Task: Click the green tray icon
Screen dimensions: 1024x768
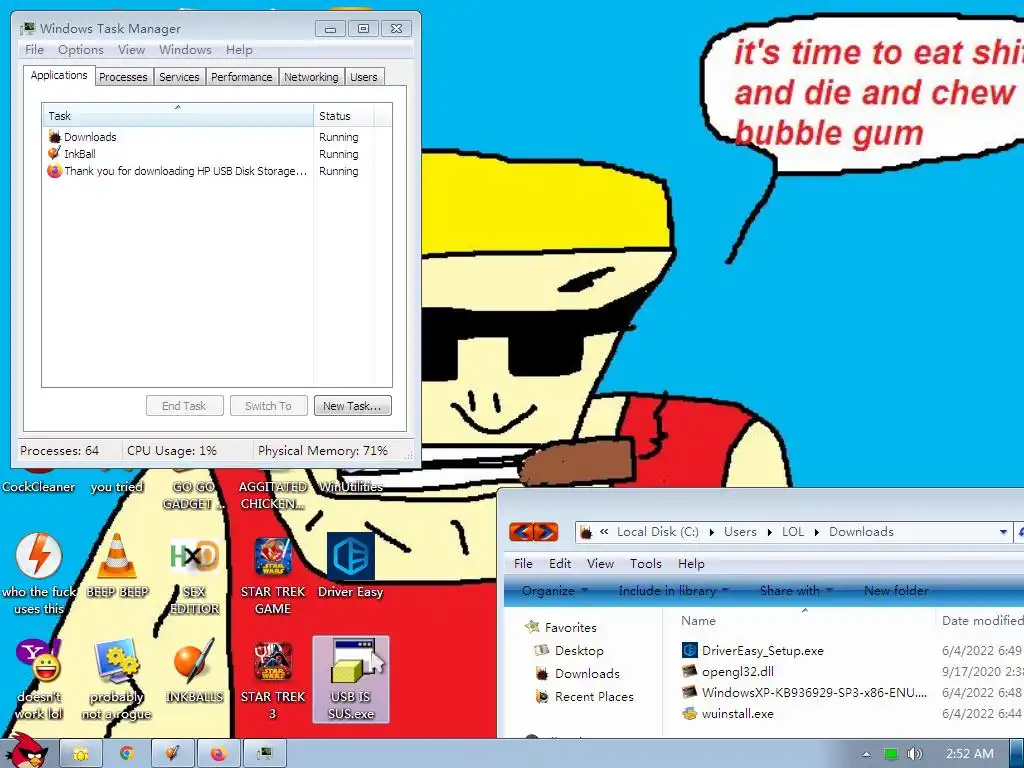Action: [891, 754]
